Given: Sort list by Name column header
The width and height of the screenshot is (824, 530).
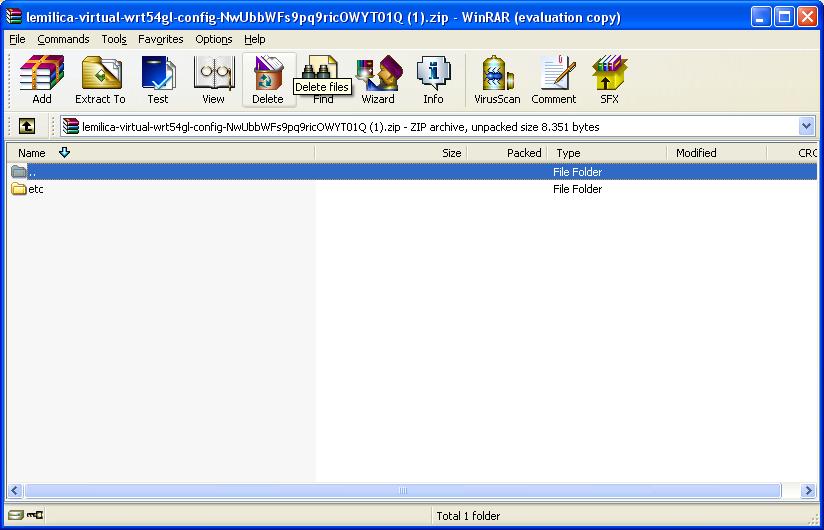Looking at the screenshot, I should tap(32, 153).
